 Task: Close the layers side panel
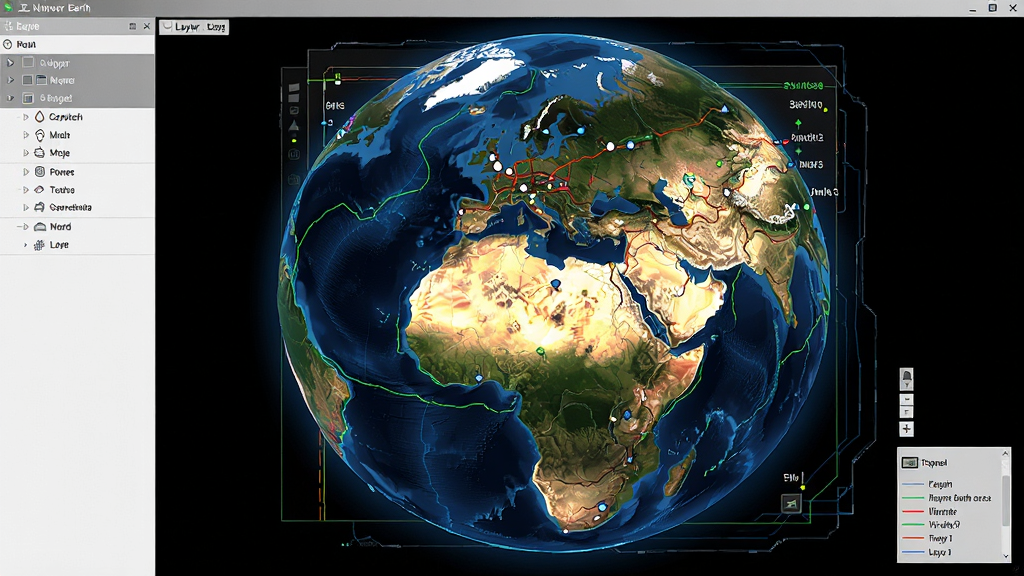146,26
